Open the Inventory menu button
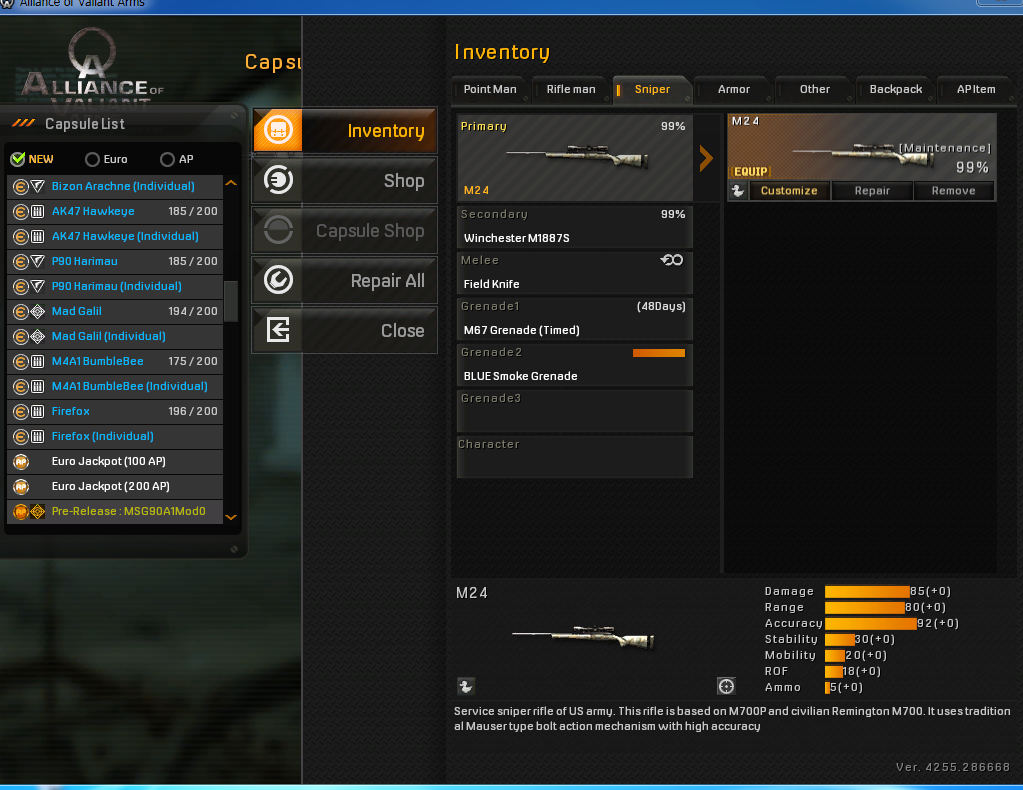 tap(344, 130)
